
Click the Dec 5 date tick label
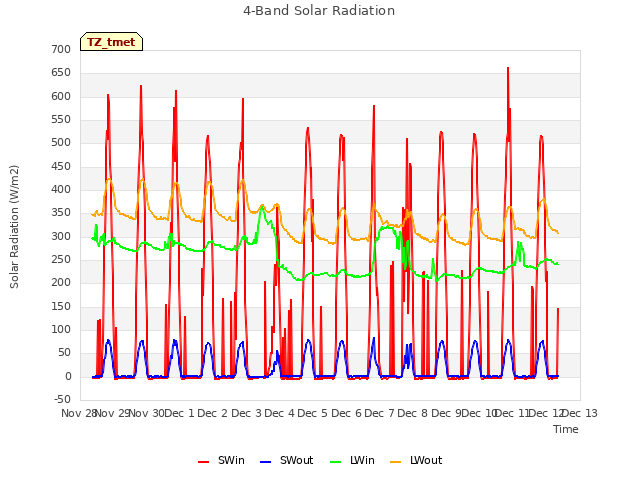(313, 413)
